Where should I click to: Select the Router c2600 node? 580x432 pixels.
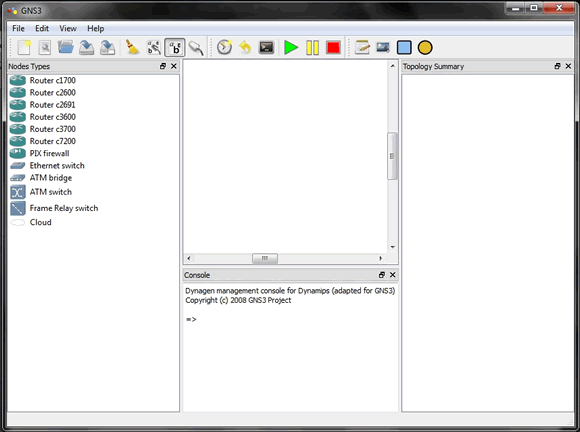tap(43, 92)
